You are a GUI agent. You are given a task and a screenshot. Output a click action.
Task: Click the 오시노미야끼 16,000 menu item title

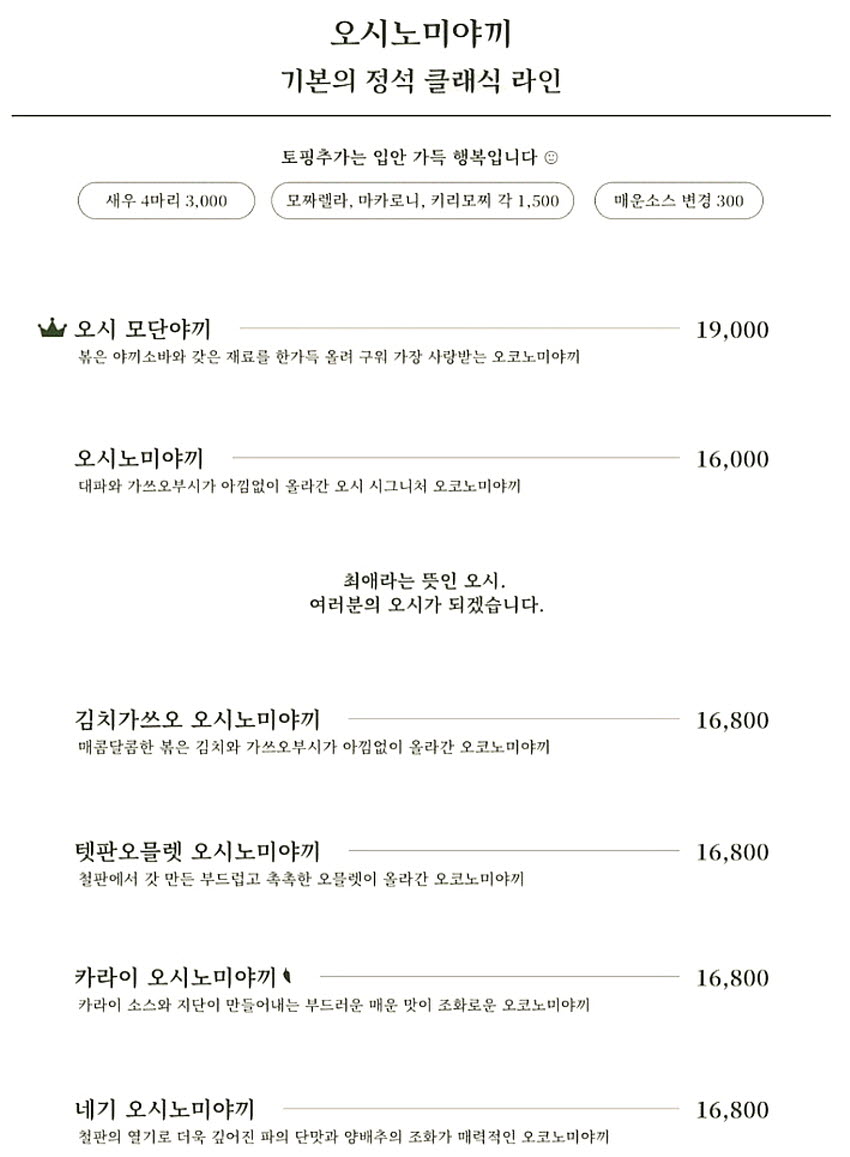click(x=139, y=458)
